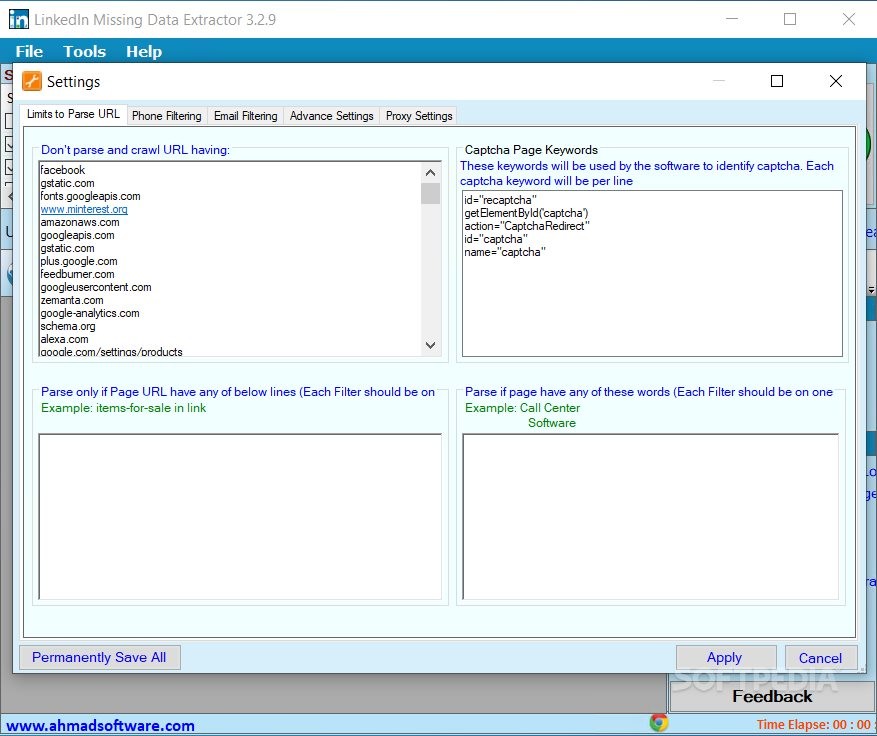877x736 pixels.
Task: Select the Limits to Parse URL tab
Action: (x=73, y=114)
